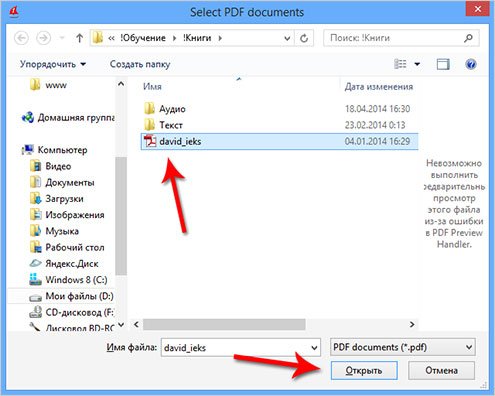Open Загрузки folder in sidebar
The image size is (495, 396).
tap(64, 199)
